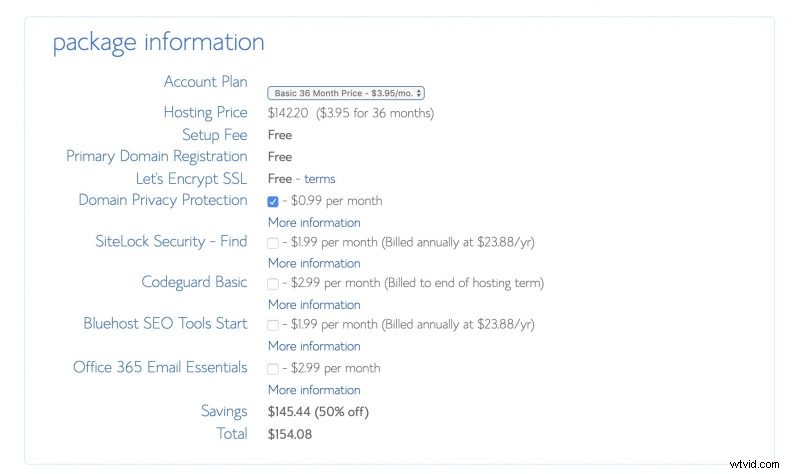Select the Office 365 Email Essentials checkbox
Screen dimensions: 800x474
[x=273, y=369]
